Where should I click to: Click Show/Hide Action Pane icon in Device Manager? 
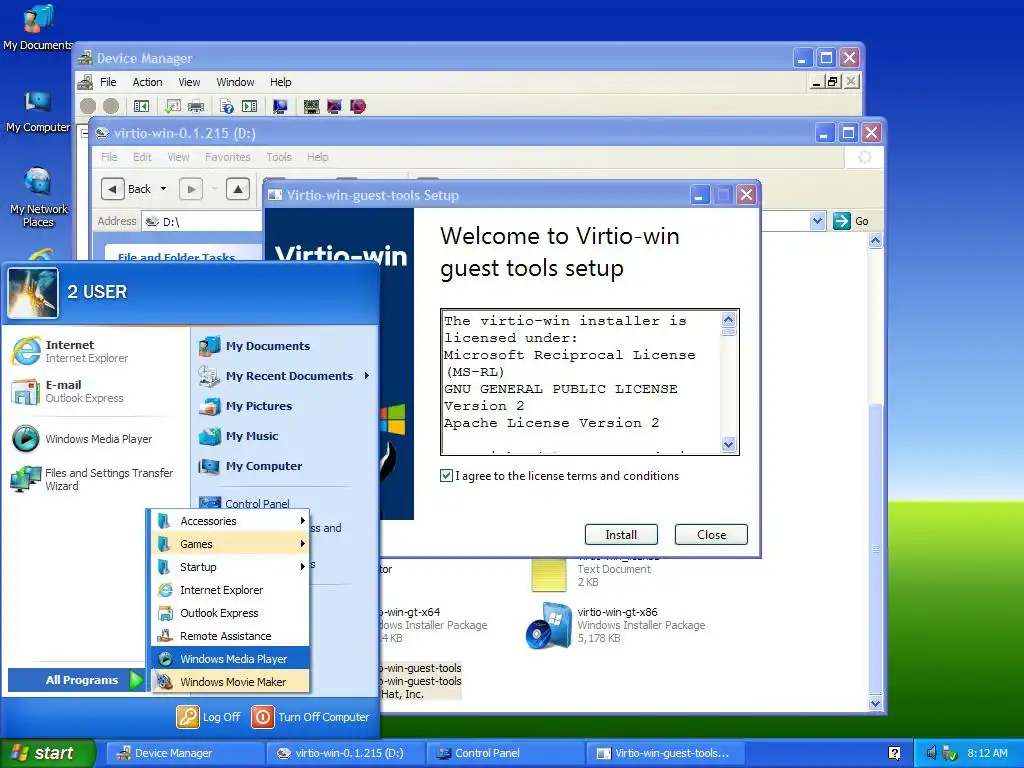249,106
